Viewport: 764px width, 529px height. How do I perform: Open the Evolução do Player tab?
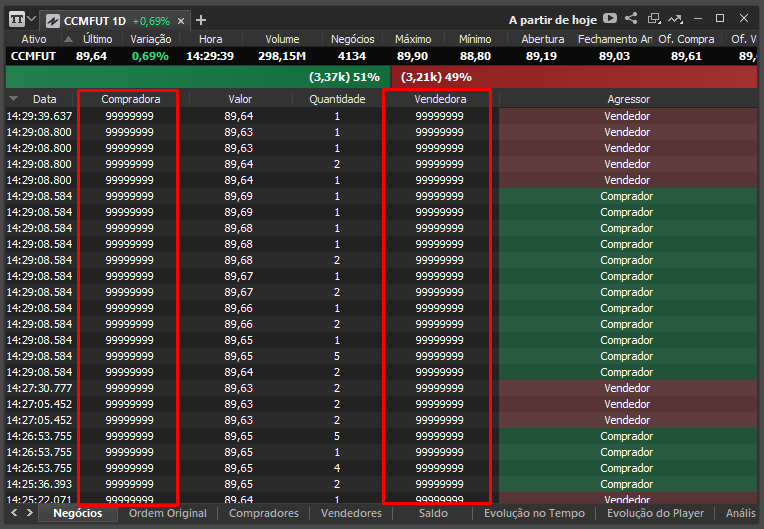(655, 513)
